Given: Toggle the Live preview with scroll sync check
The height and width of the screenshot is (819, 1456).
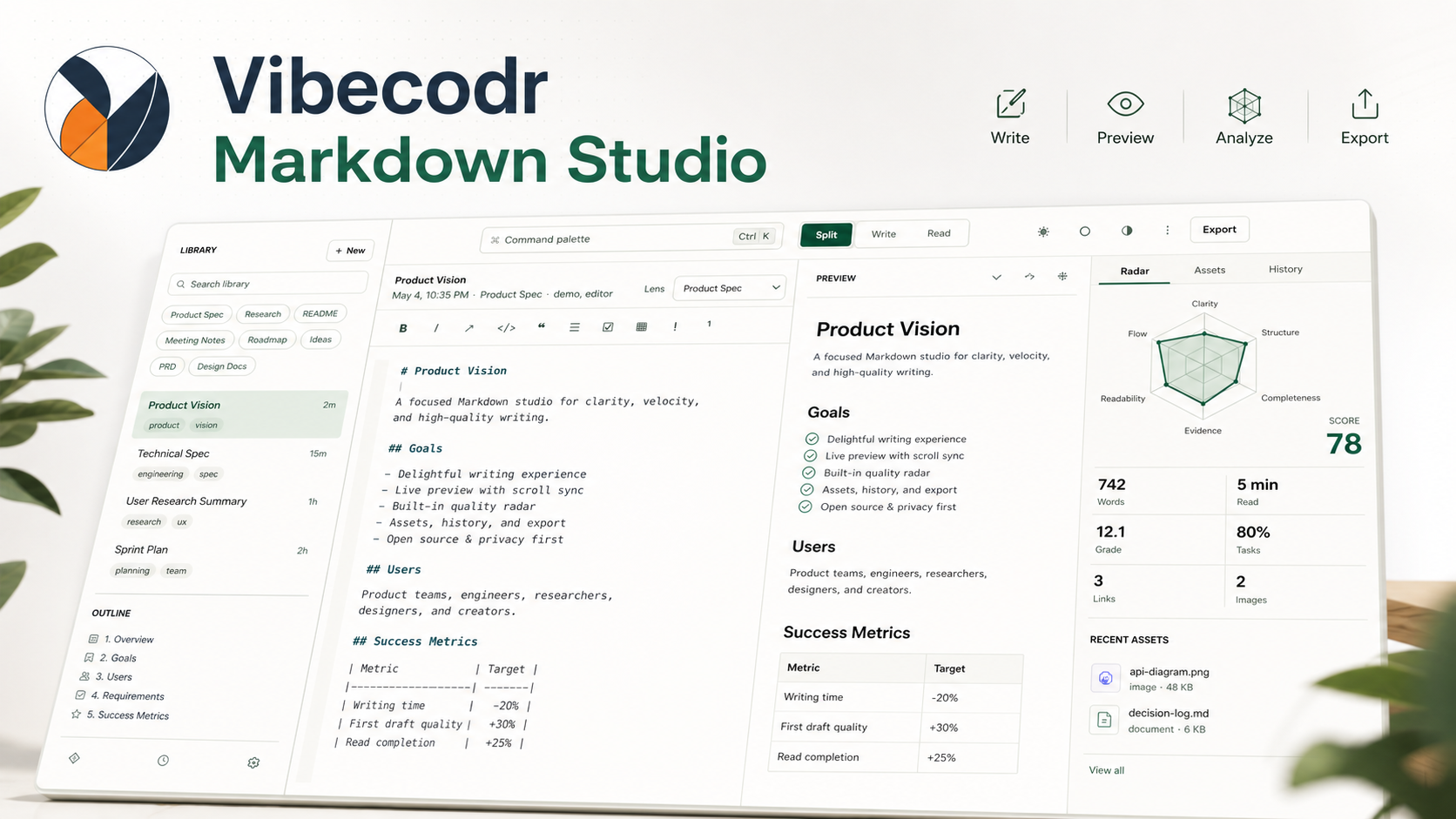Looking at the screenshot, I should coord(810,455).
